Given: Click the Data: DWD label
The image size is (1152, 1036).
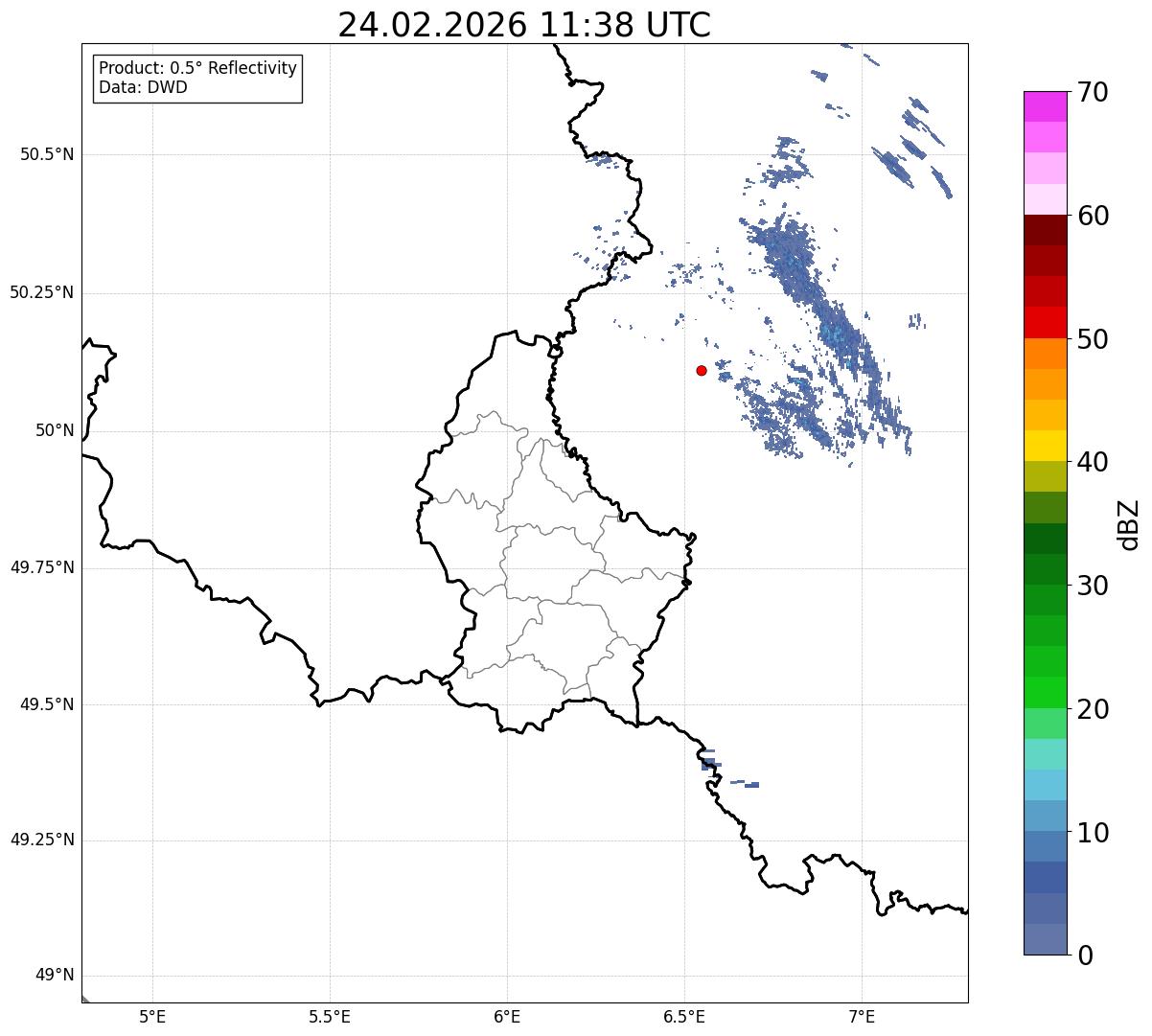Looking at the screenshot, I should (143, 87).
